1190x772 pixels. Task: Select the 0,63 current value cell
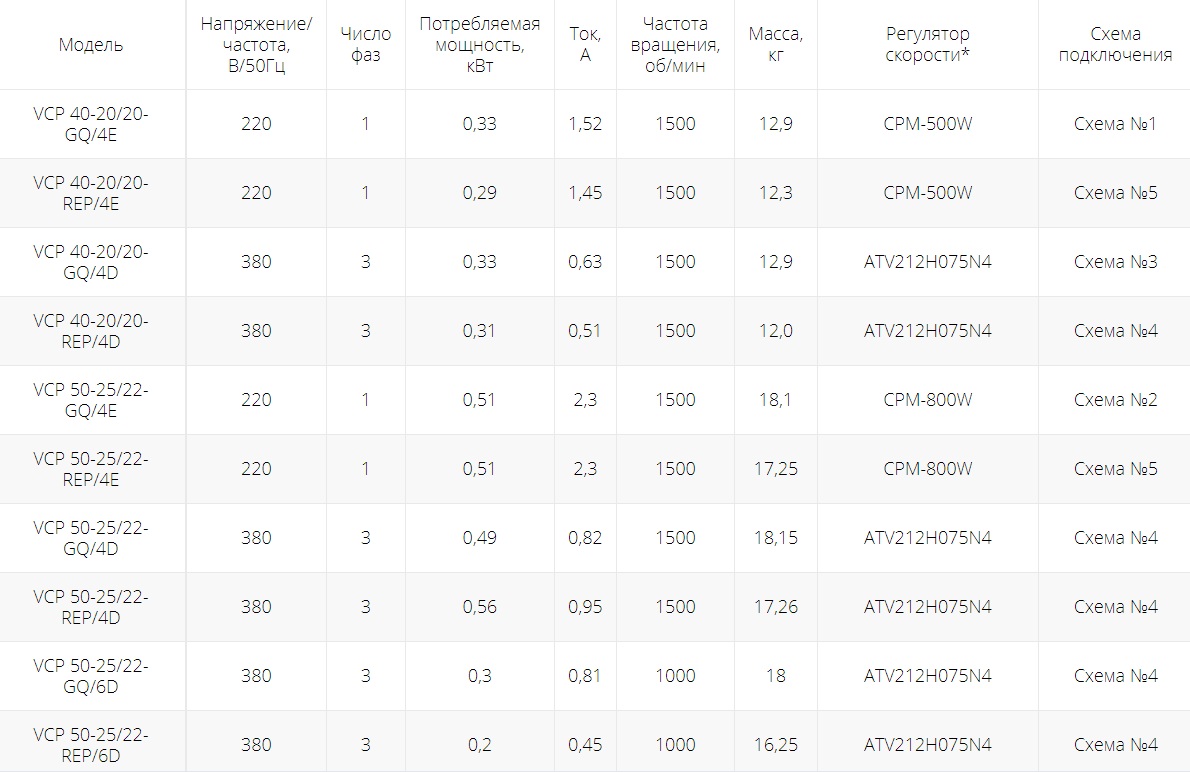(x=584, y=262)
